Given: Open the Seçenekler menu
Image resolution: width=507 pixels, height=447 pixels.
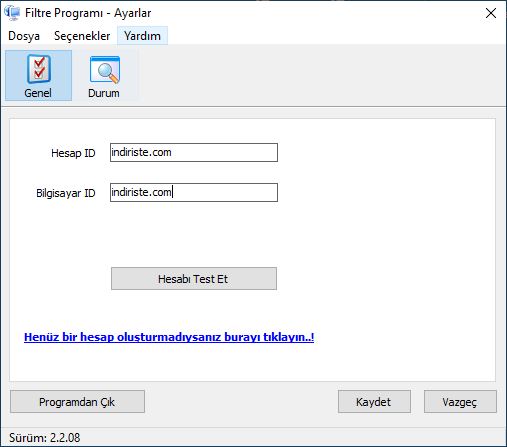Looking at the screenshot, I should pyautogui.click(x=82, y=36).
